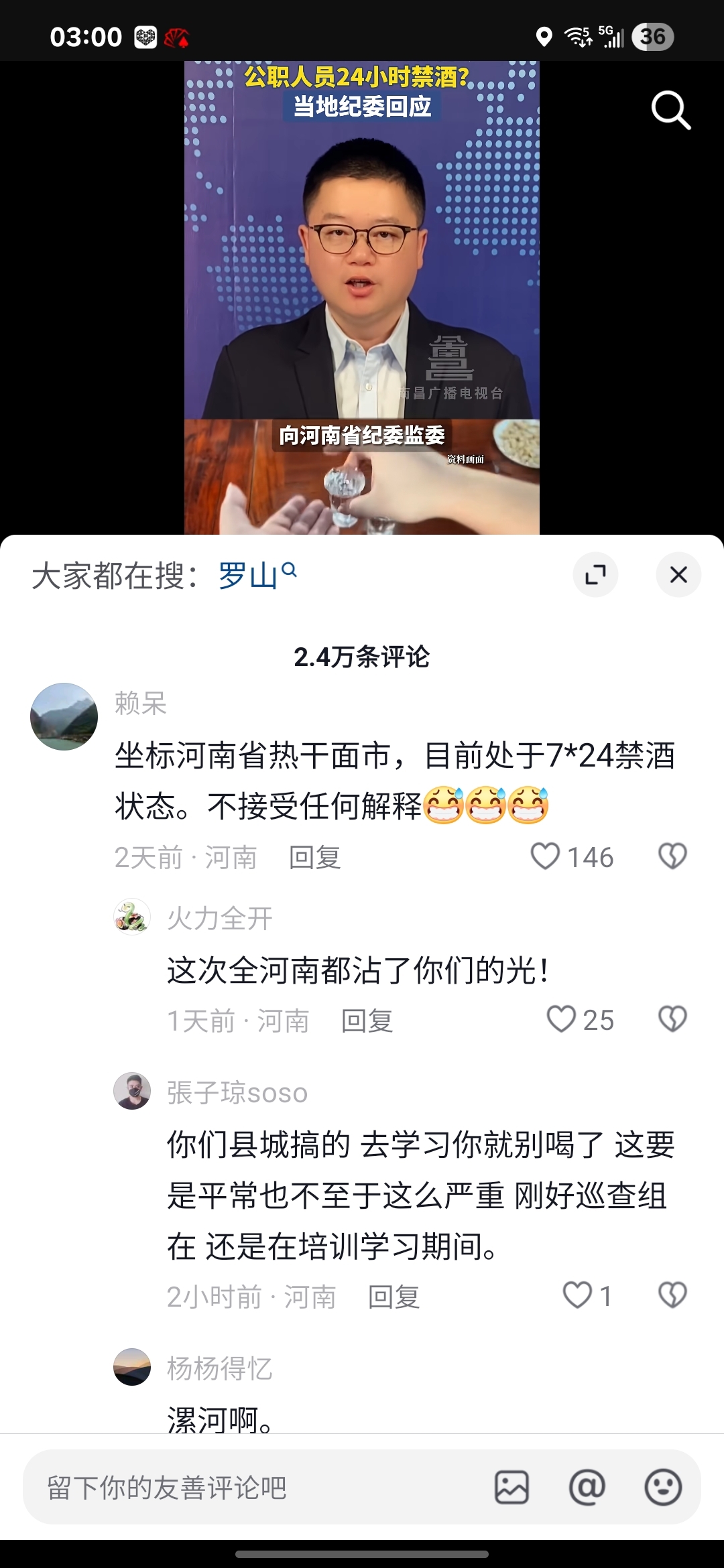Close the comments panel

pyautogui.click(x=678, y=574)
